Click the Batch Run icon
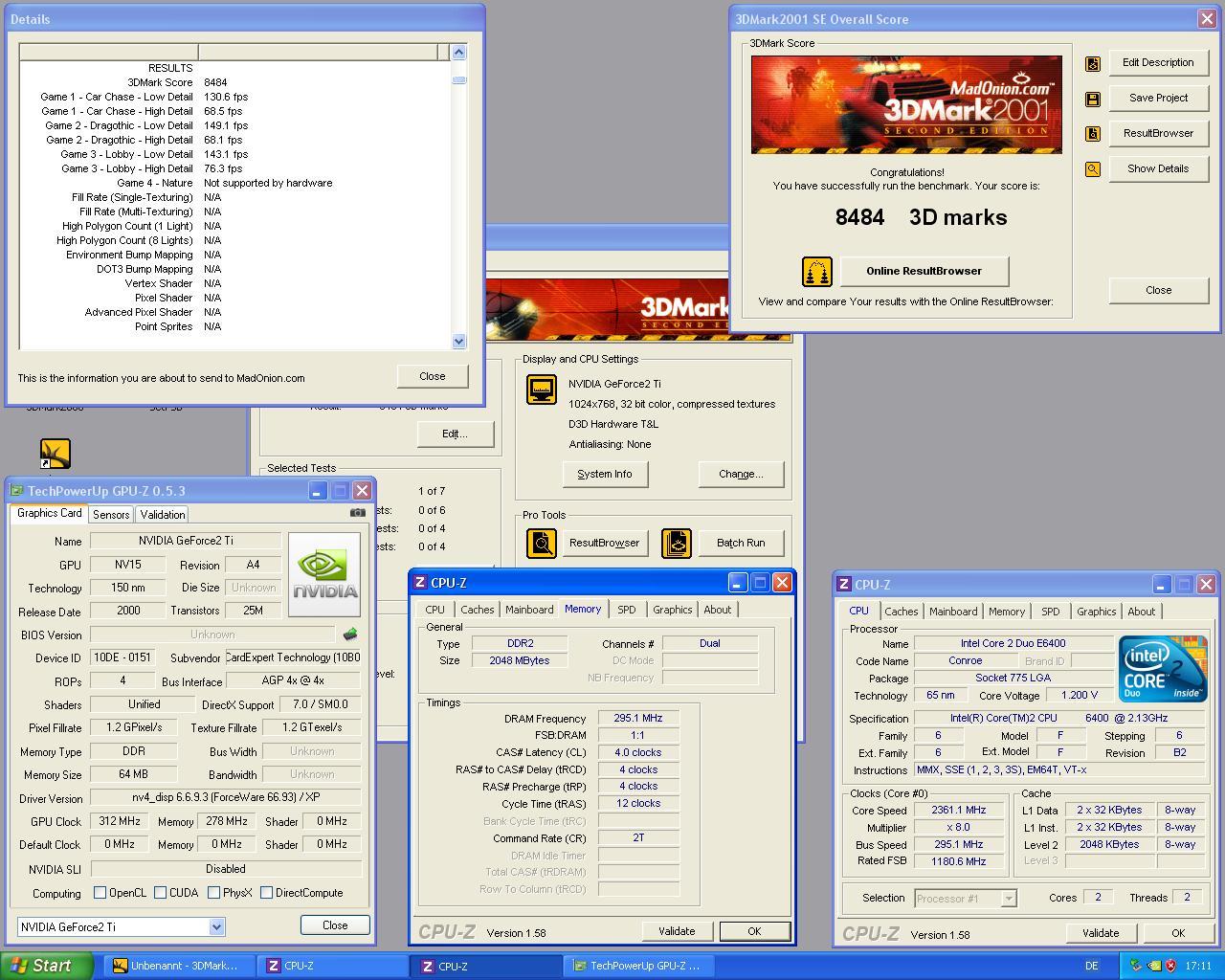Screen dimensions: 1225x980 coord(676,544)
